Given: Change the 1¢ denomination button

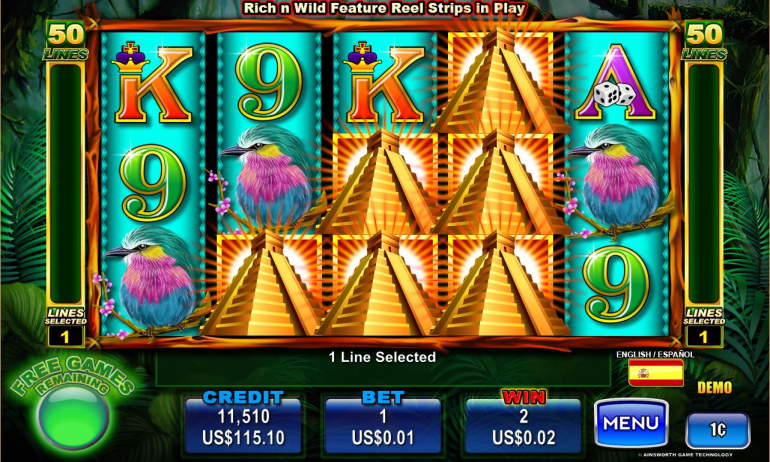Looking at the screenshot, I should pos(717,430).
